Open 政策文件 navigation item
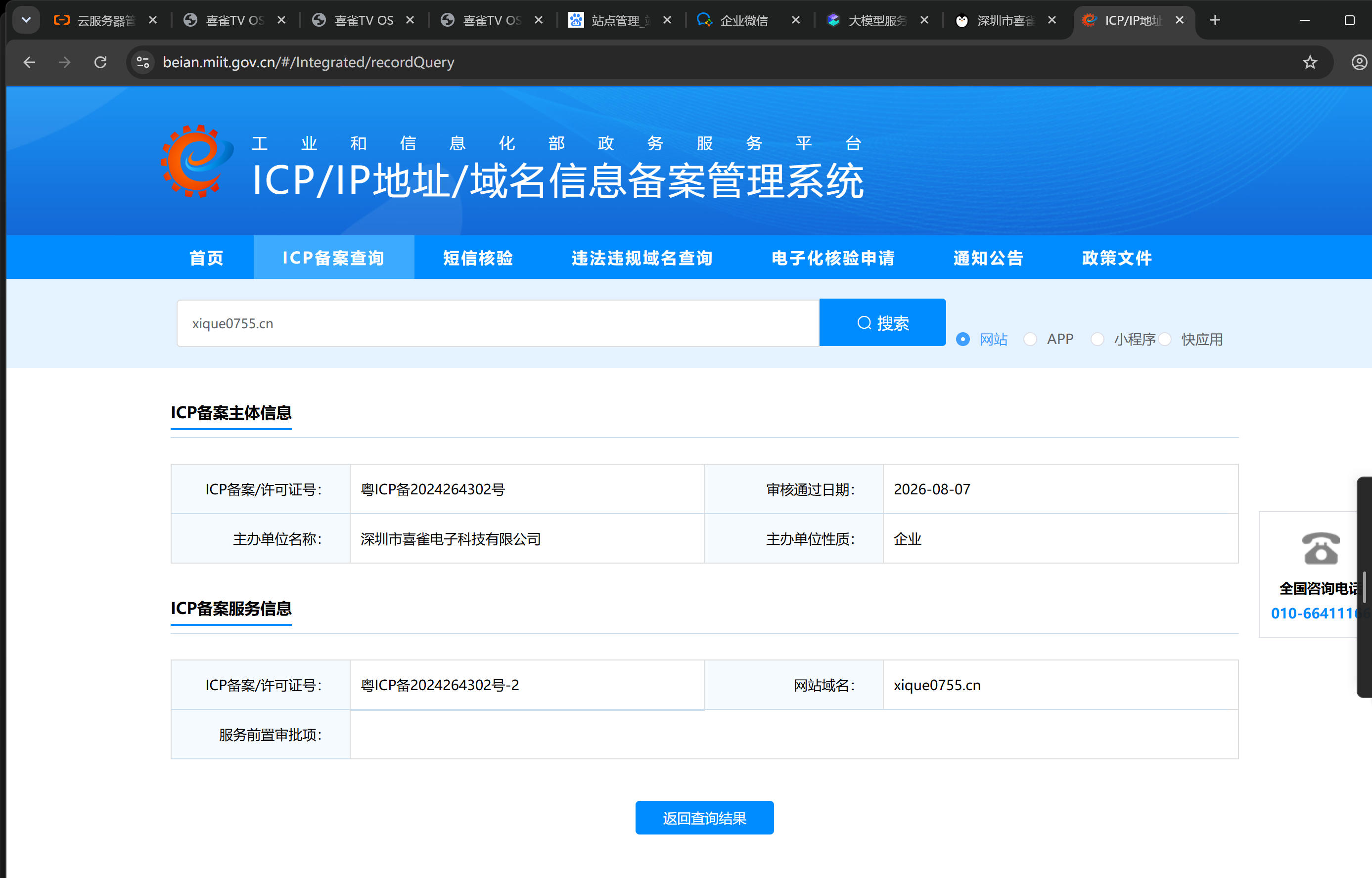The width and height of the screenshot is (1372, 878). (1116, 258)
